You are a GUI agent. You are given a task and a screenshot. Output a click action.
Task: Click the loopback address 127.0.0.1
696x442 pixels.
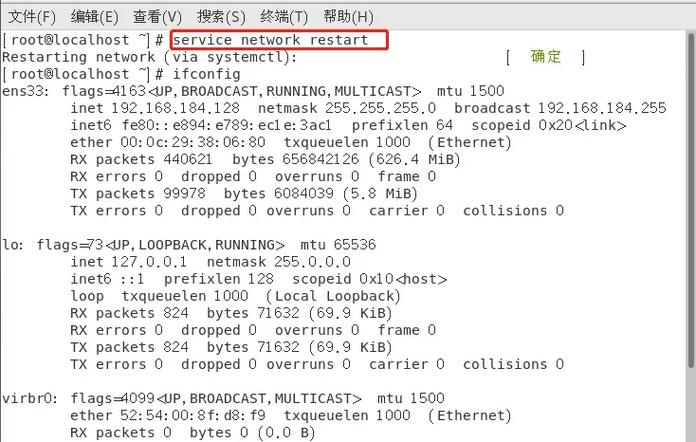coord(149,262)
